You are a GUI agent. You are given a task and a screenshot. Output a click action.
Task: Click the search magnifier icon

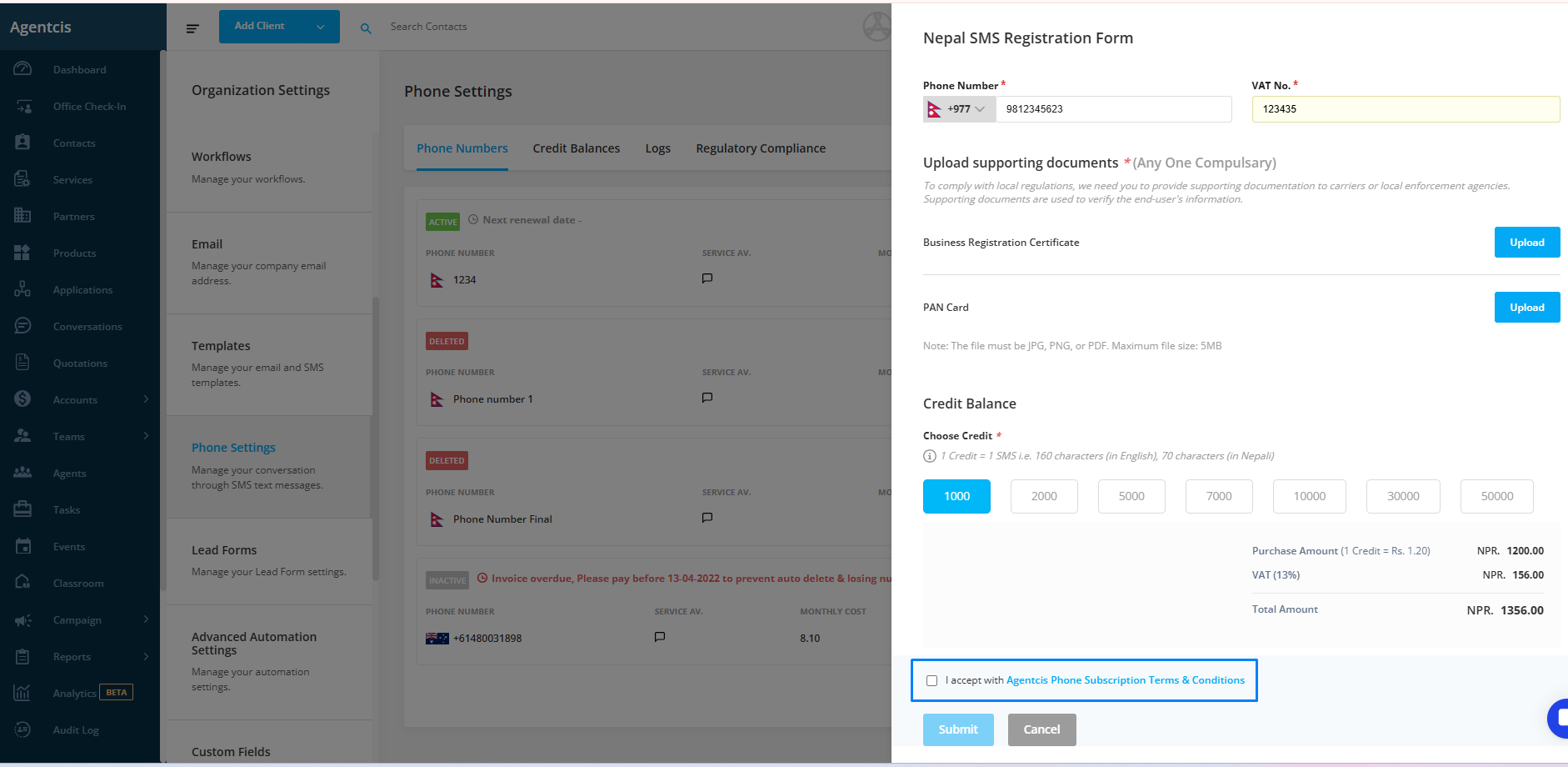366,28
